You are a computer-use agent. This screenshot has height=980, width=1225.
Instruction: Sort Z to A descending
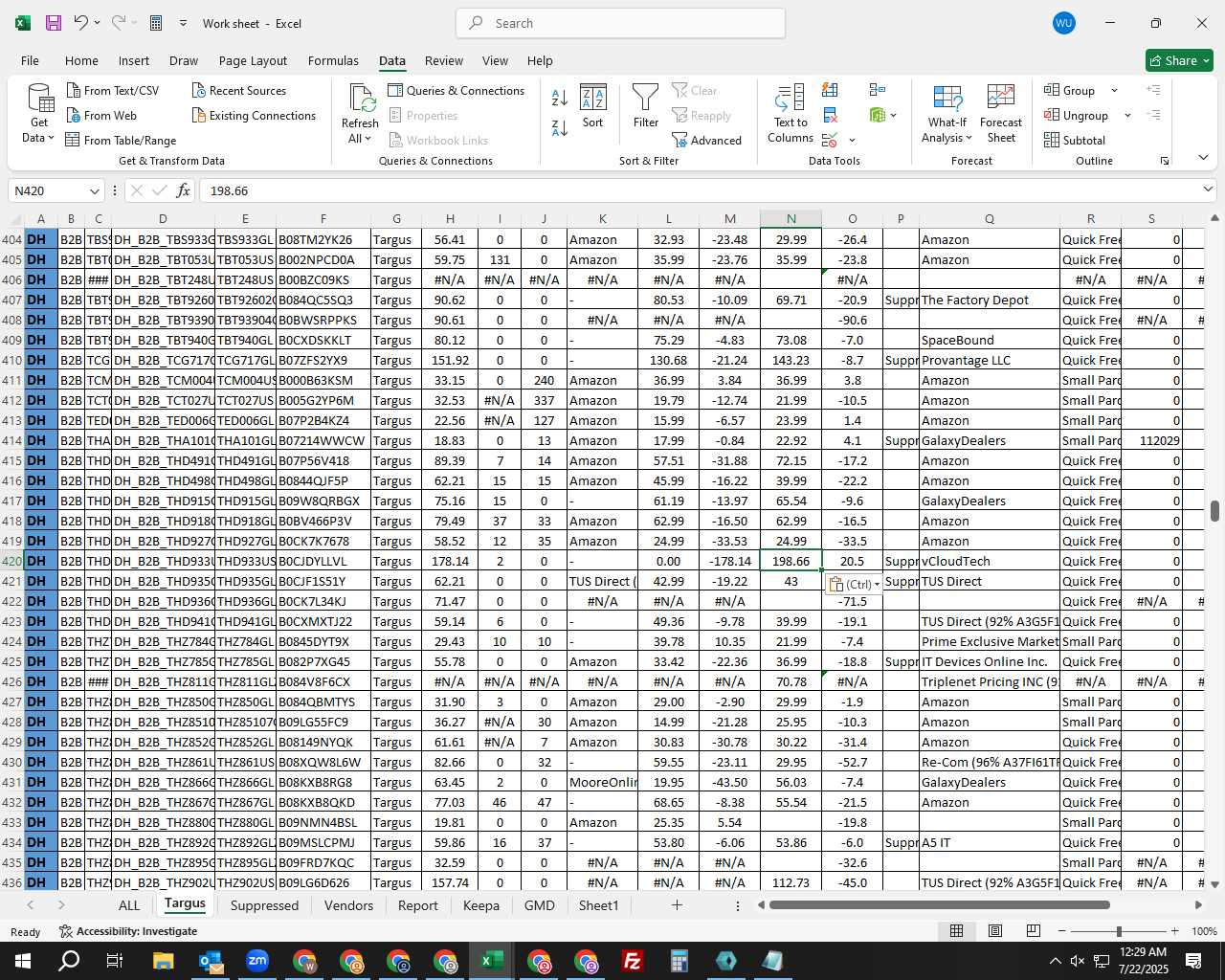point(560,127)
